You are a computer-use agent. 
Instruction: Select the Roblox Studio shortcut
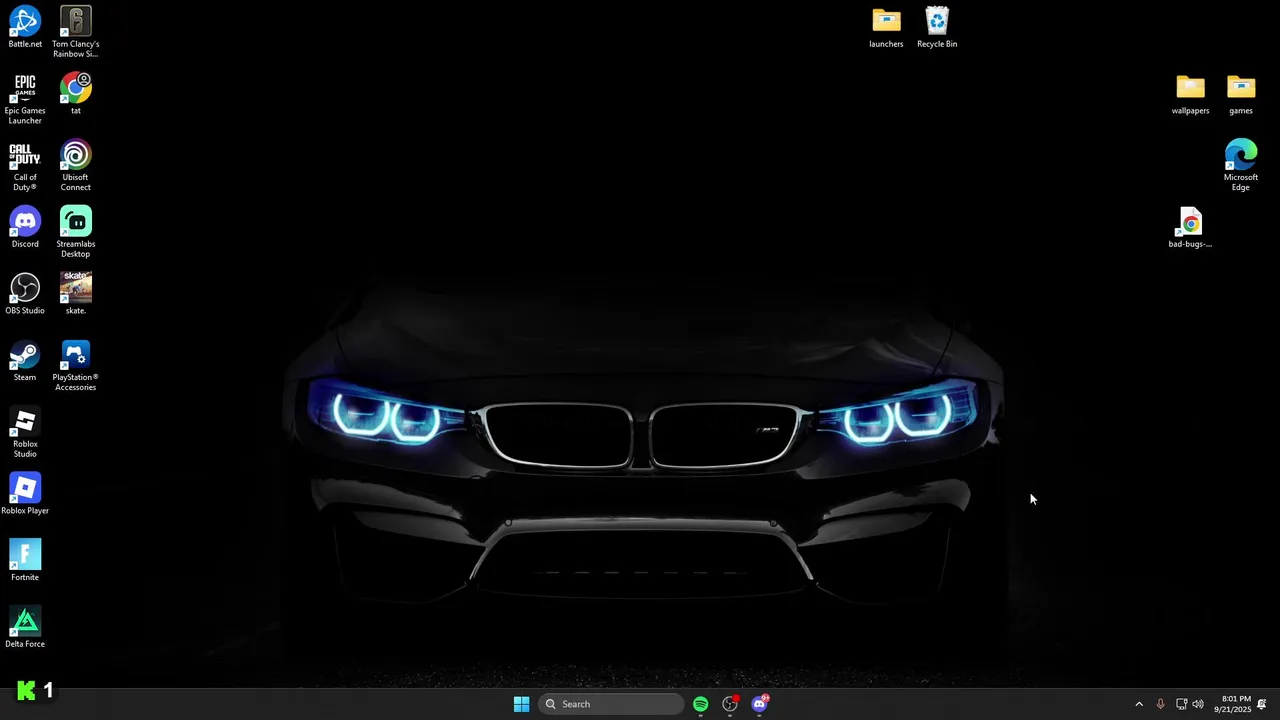(x=25, y=433)
